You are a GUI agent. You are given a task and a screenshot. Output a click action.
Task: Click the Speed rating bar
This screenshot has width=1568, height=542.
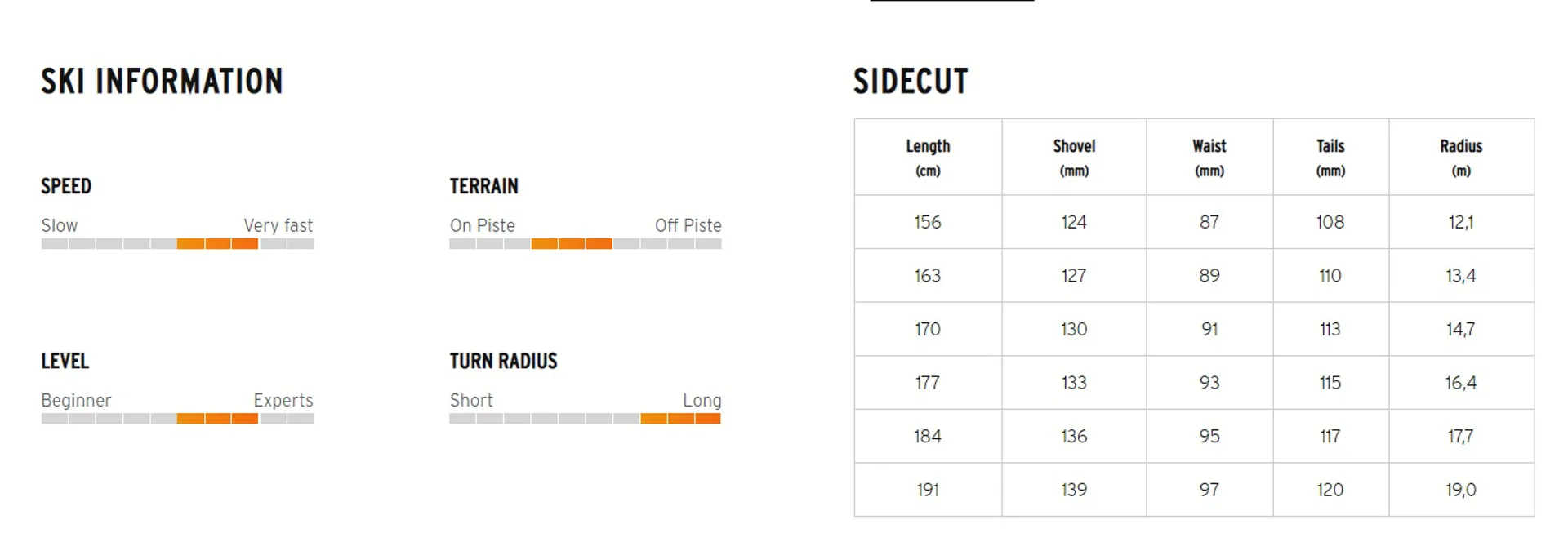177,244
